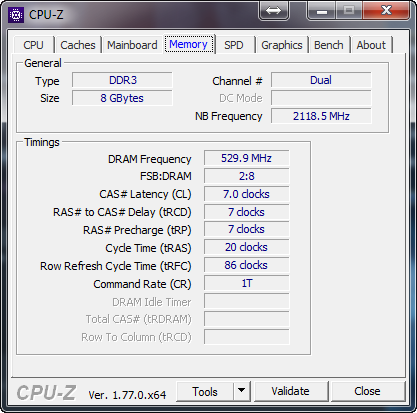Image resolution: width=417 pixels, height=413 pixels.
Task: Open the SPD tab
Action: (x=234, y=45)
